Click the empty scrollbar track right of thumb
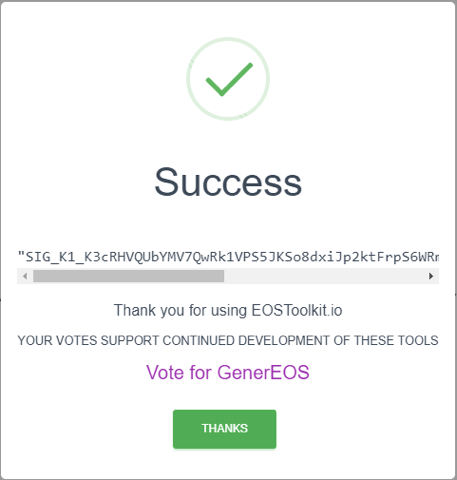 (x=323, y=276)
